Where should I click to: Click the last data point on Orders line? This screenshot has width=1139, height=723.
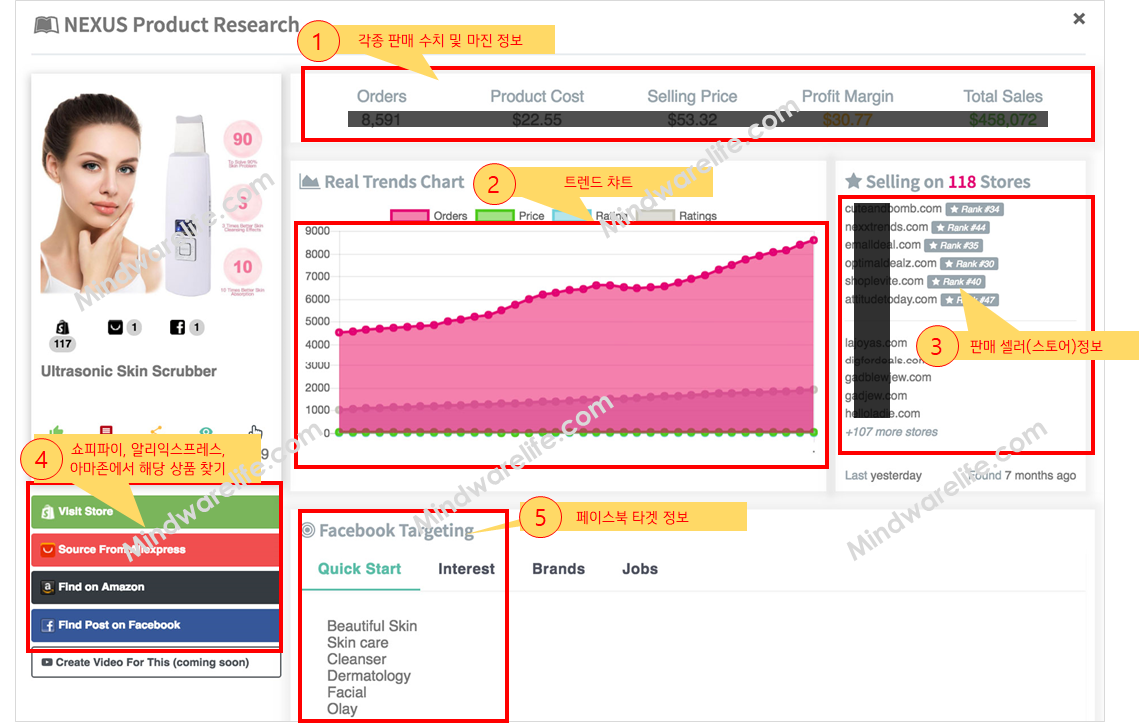click(x=814, y=240)
